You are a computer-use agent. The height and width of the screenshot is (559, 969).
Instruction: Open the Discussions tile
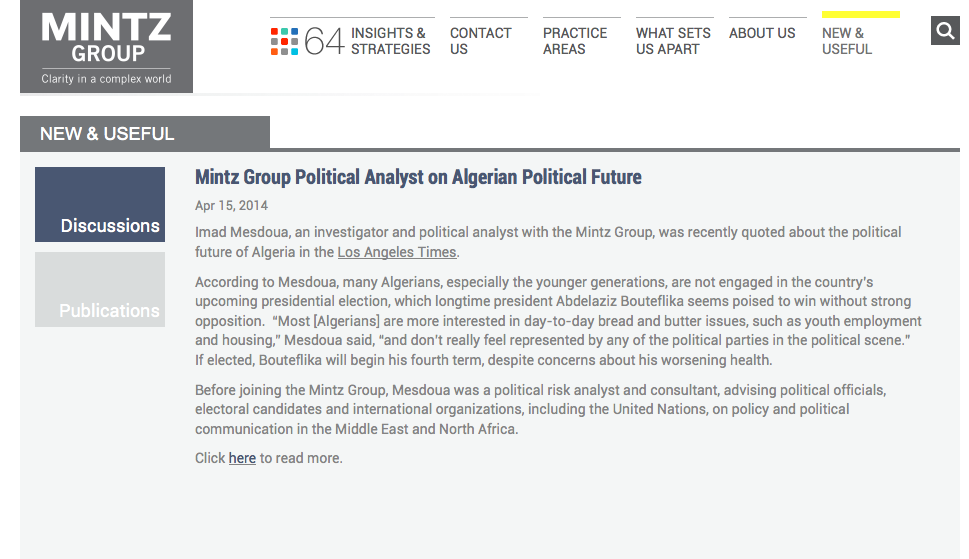click(100, 204)
